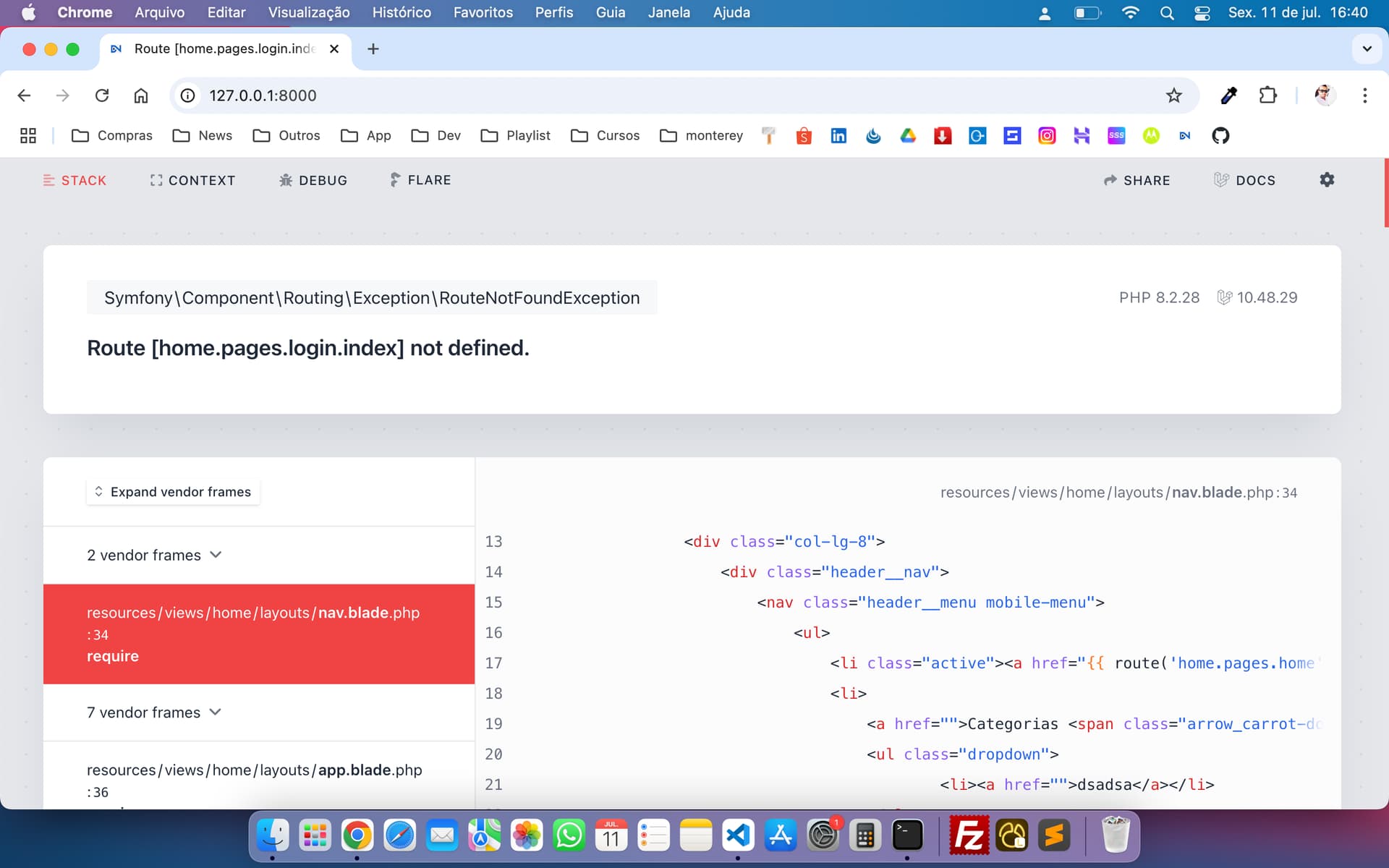This screenshot has height=868, width=1389.
Task: Expand the 7 vendor frames group
Action: (x=154, y=712)
